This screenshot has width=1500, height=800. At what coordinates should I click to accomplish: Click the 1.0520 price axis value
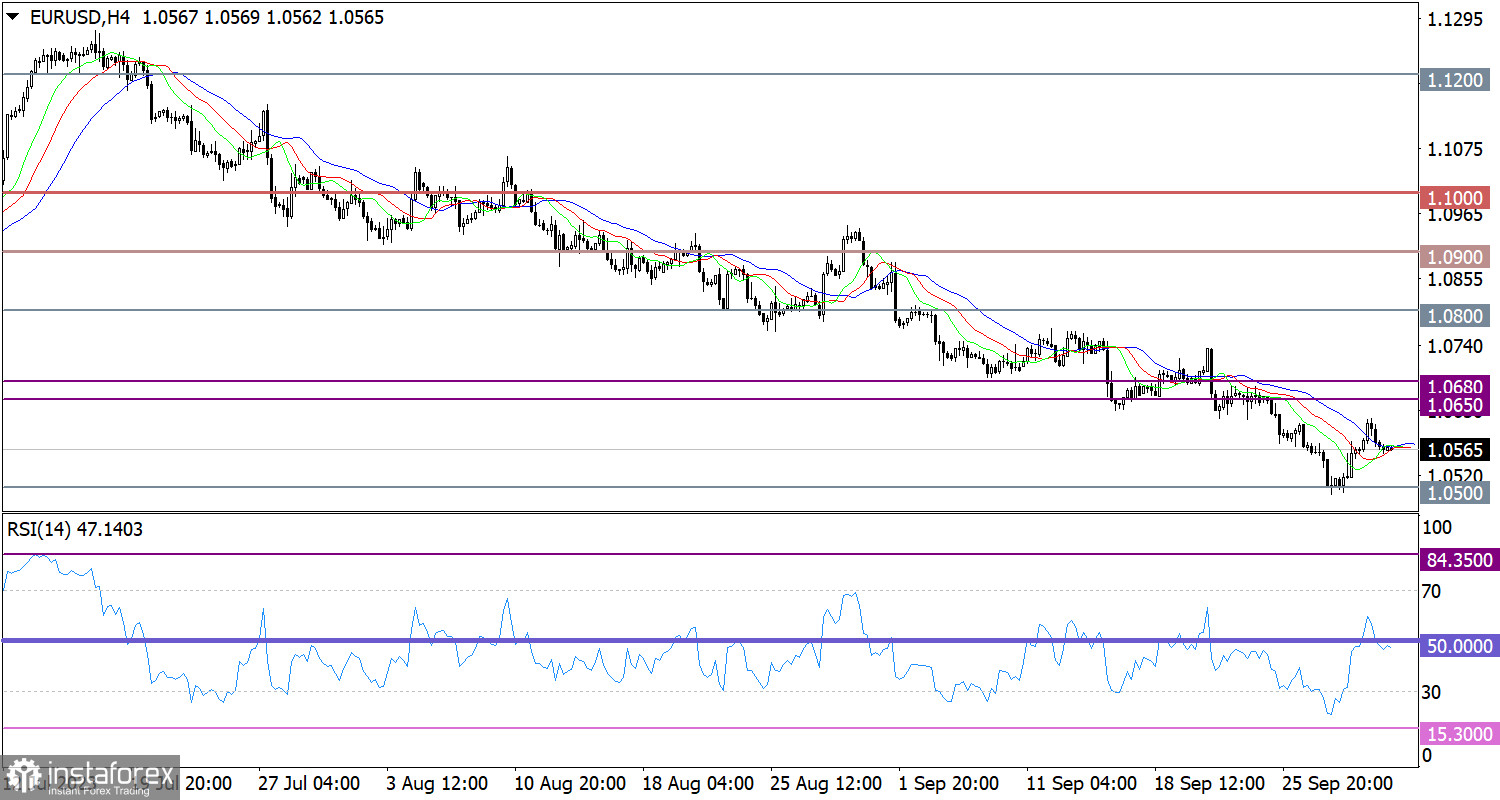[1455, 475]
